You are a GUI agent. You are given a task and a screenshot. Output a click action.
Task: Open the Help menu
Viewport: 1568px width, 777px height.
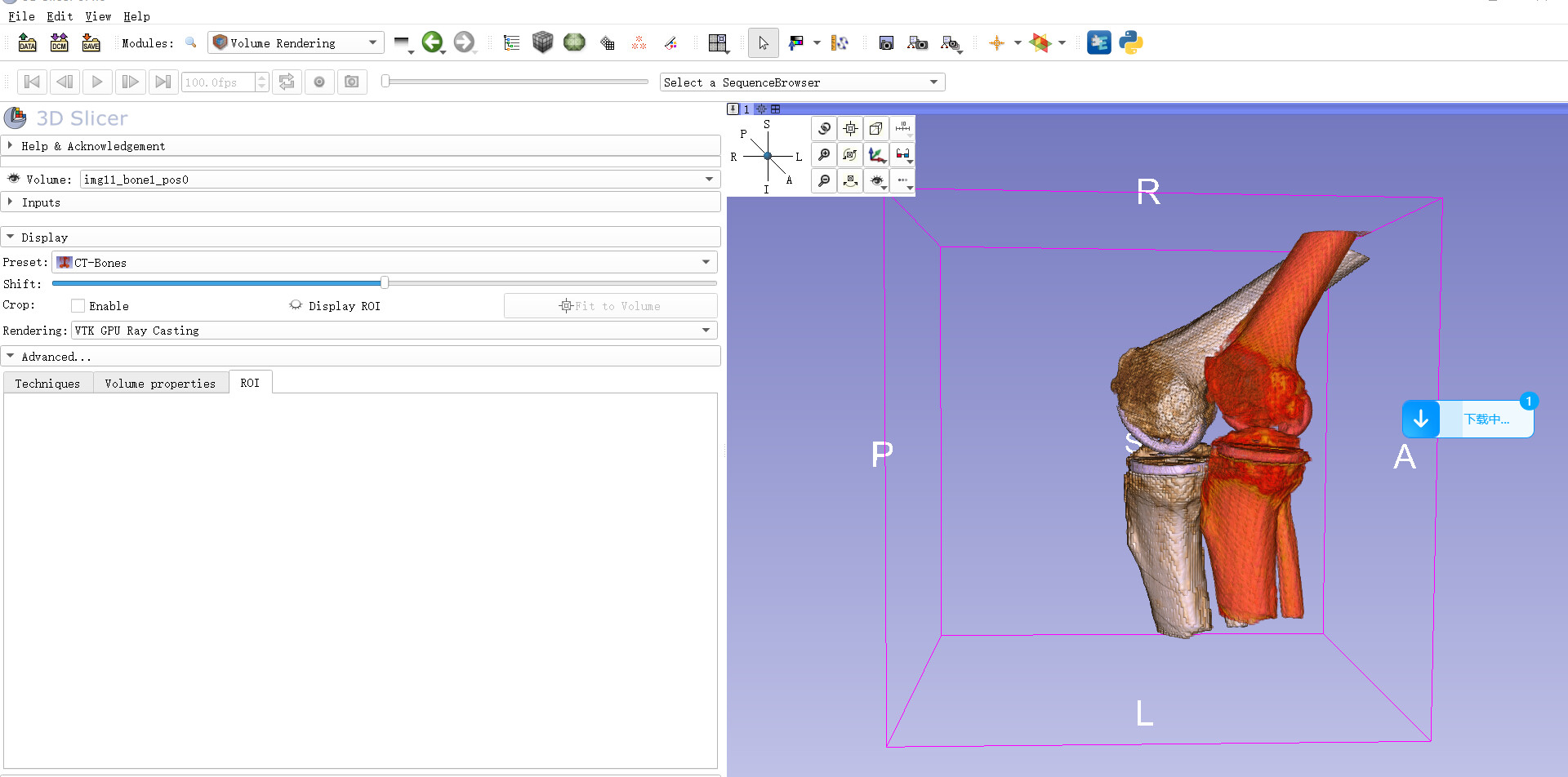click(136, 16)
